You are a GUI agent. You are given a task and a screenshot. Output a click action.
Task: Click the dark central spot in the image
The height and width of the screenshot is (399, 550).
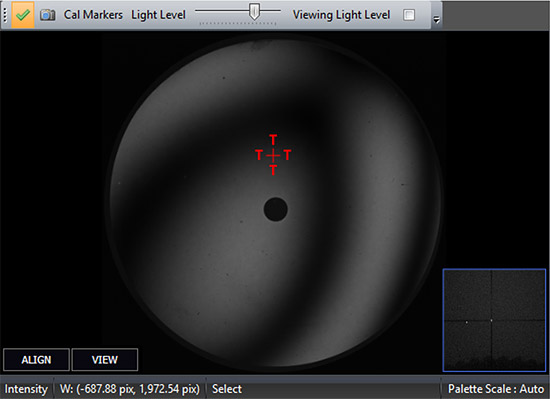(x=276, y=209)
